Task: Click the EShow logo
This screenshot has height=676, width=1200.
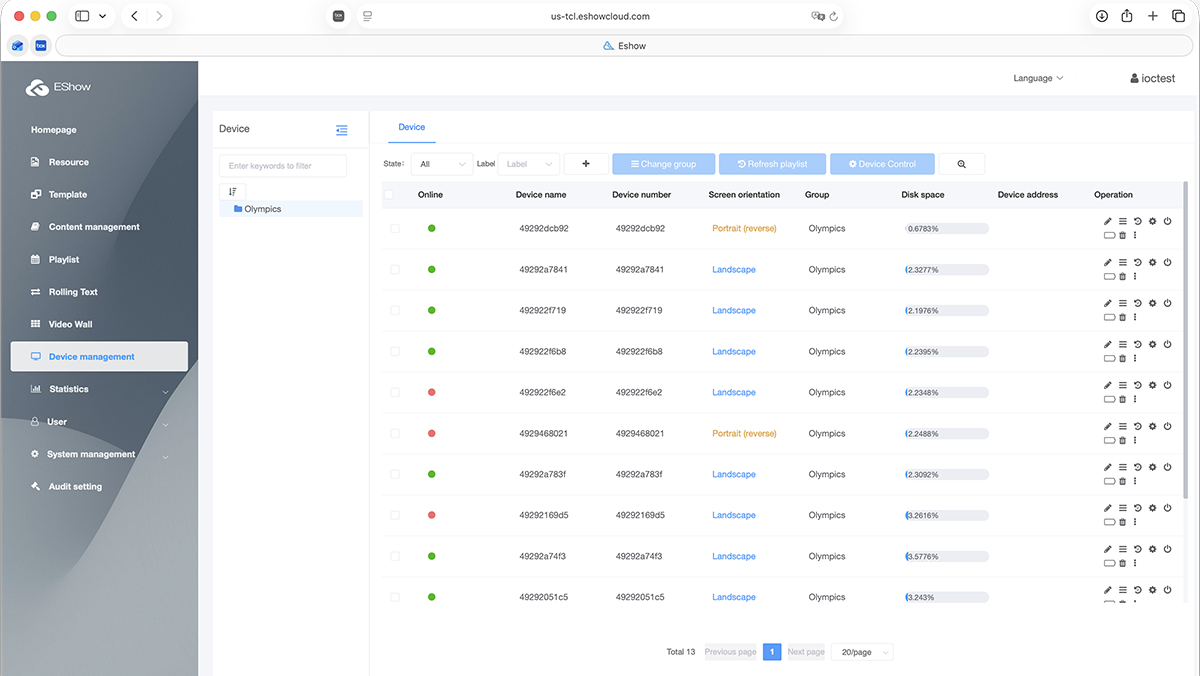Action: 59,87
